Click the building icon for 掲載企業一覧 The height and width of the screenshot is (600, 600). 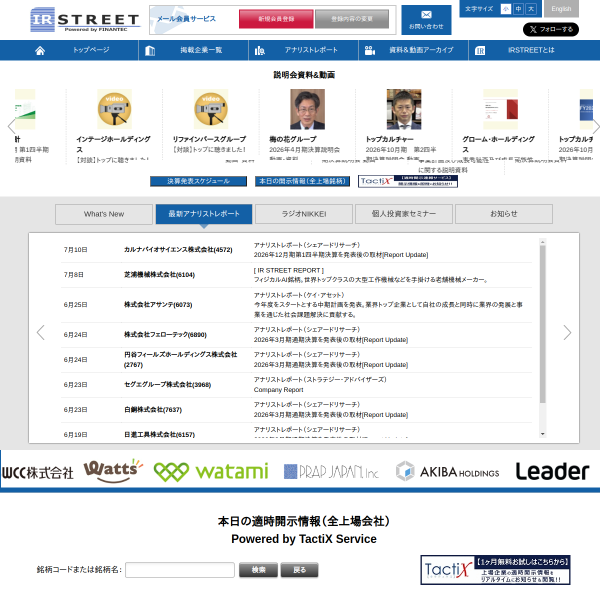click(x=150, y=51)
